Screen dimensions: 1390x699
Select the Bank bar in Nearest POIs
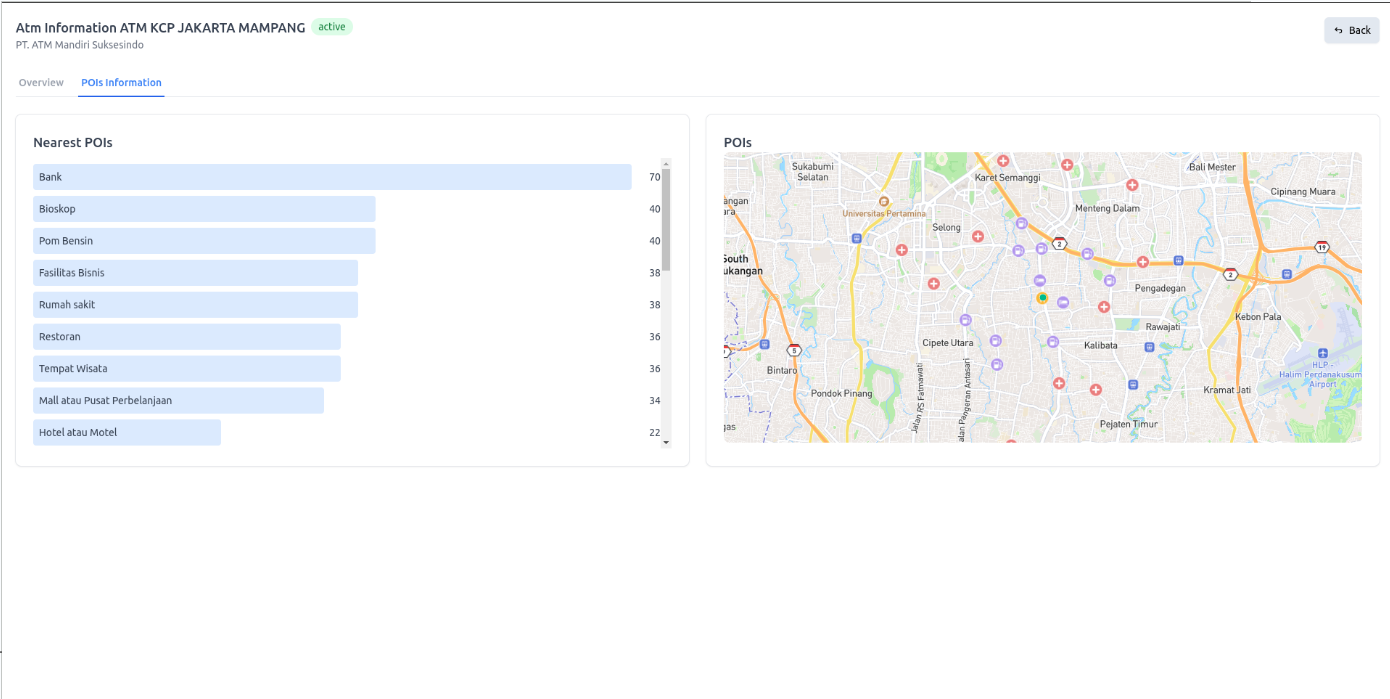(332, 177)
